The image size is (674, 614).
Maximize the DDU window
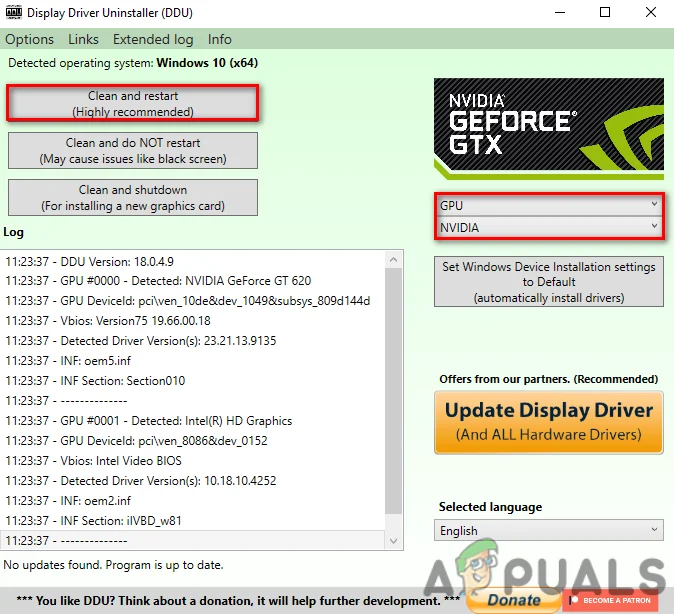click(x=605, y=13)
